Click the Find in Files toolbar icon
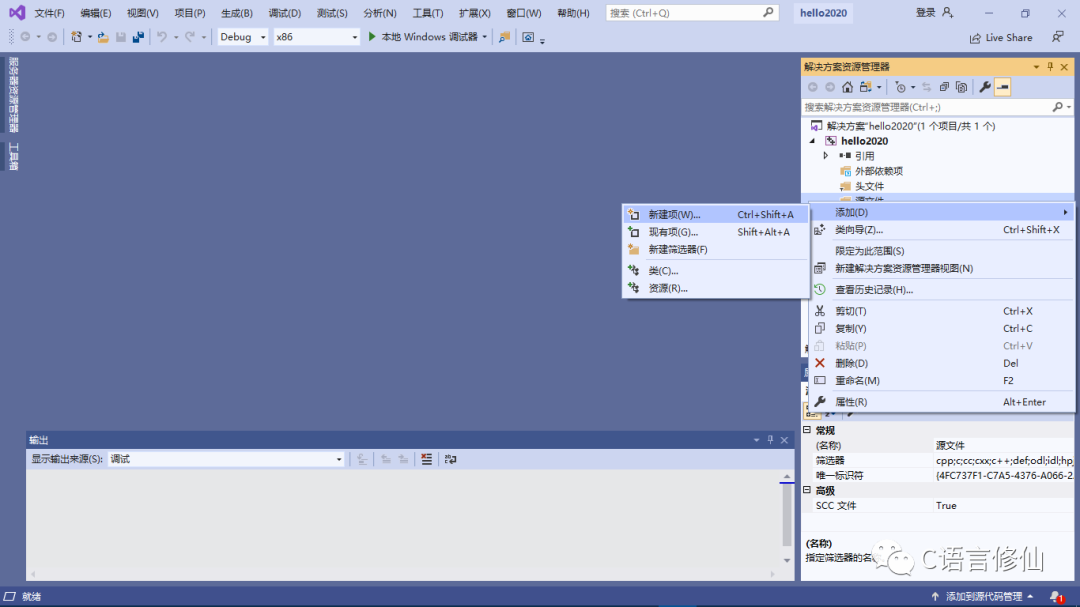The height and width of the screenshot is (607, 1080). [504, 37]
